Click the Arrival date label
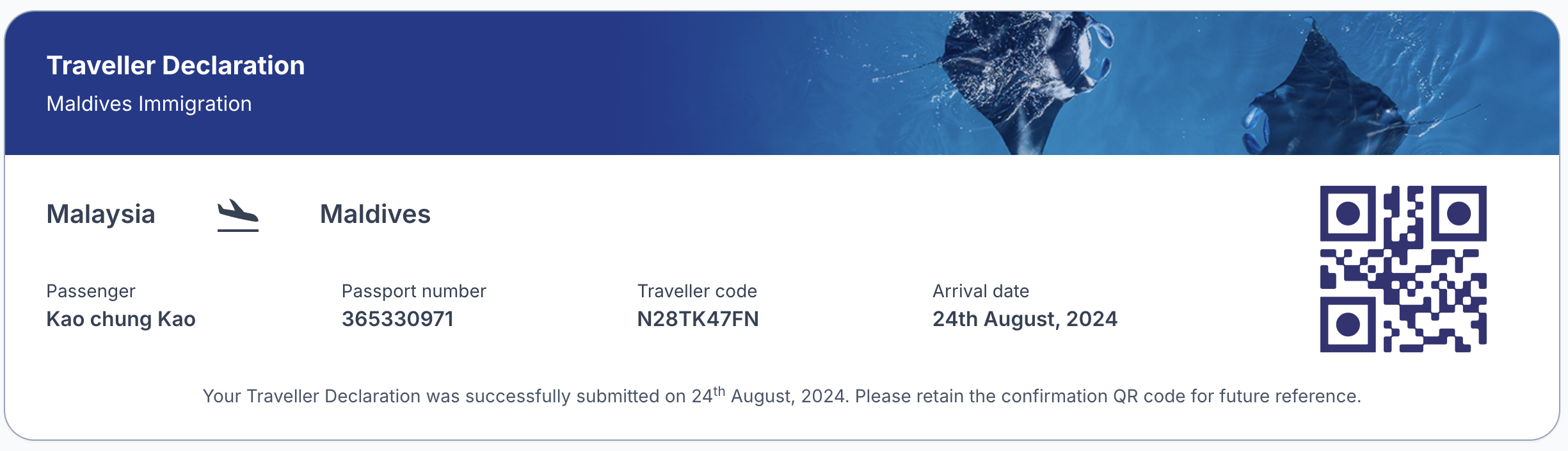The width and height of the screenshot is (1568, 451). [x=981, y=291]
